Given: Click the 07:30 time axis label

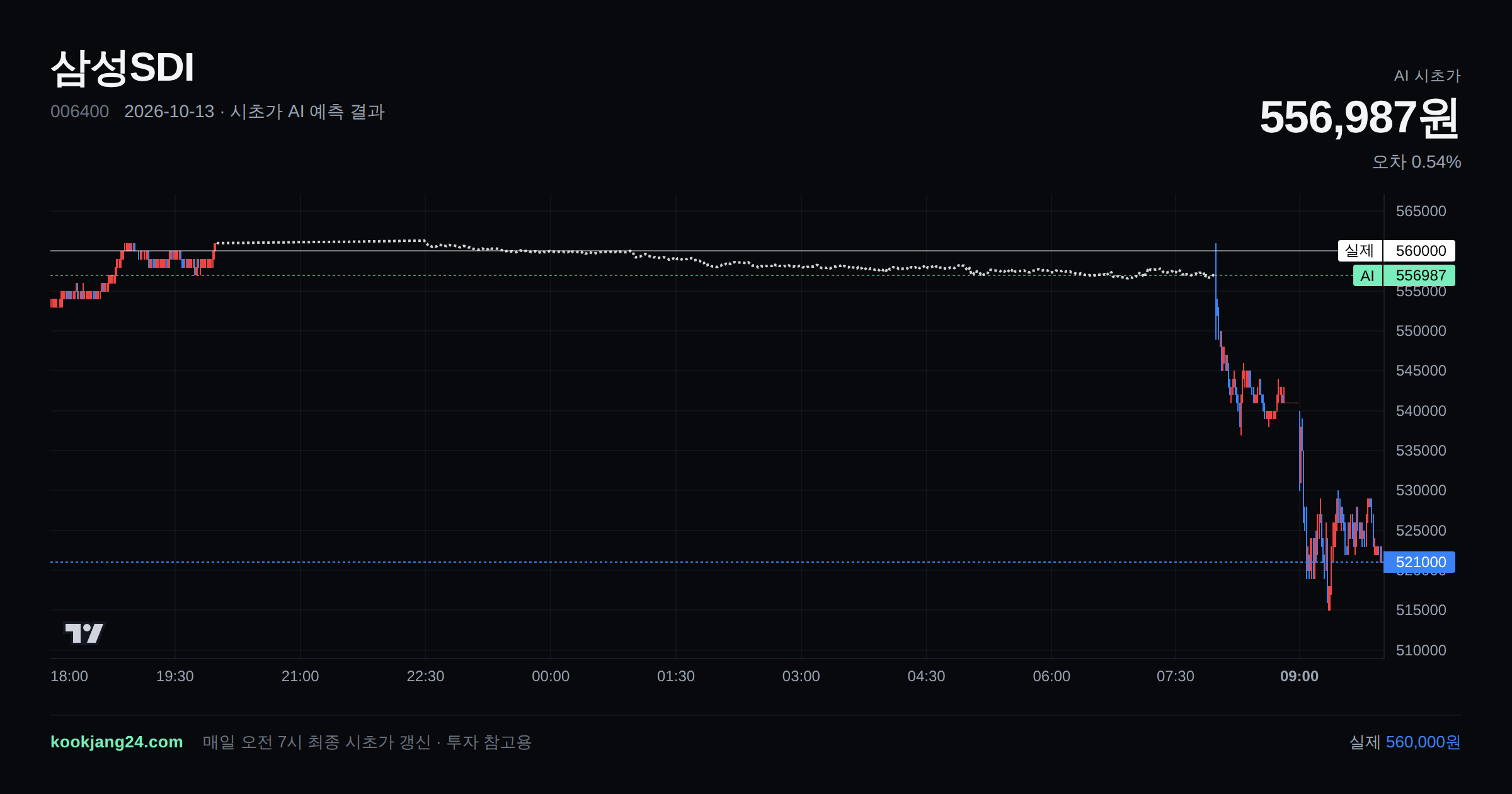Looking at the screenshot, I should [1176, 676].
